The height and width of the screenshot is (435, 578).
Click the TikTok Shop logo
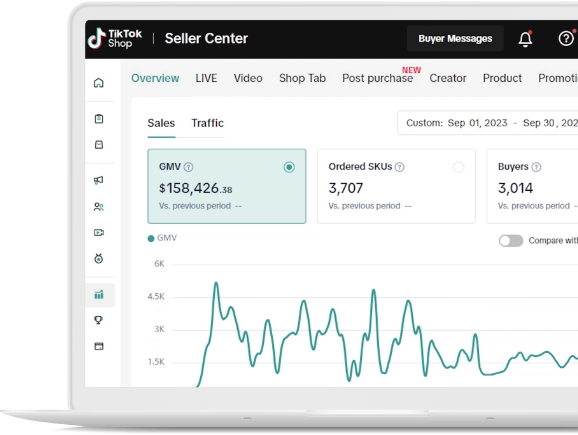click(x=115, y=38)
